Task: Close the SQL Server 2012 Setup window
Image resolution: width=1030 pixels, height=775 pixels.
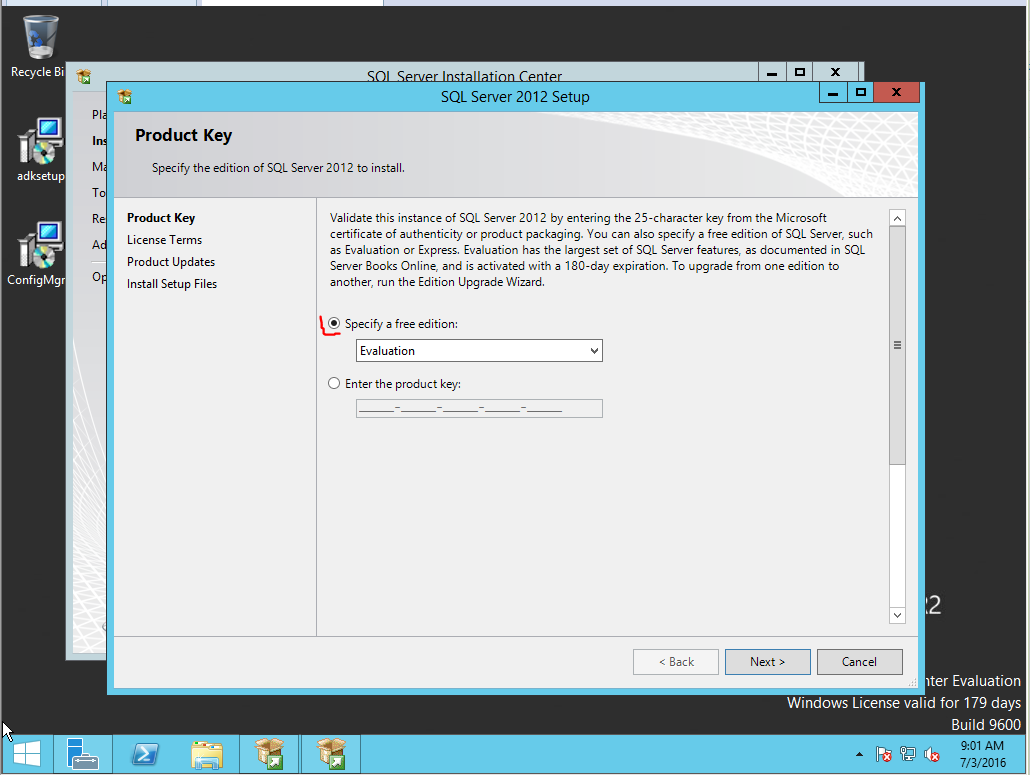Action: coord(896,93)
